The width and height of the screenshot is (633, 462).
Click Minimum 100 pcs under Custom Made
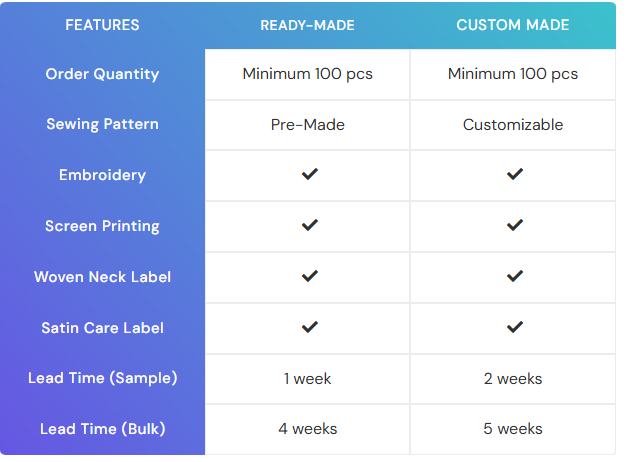(513, 74)
